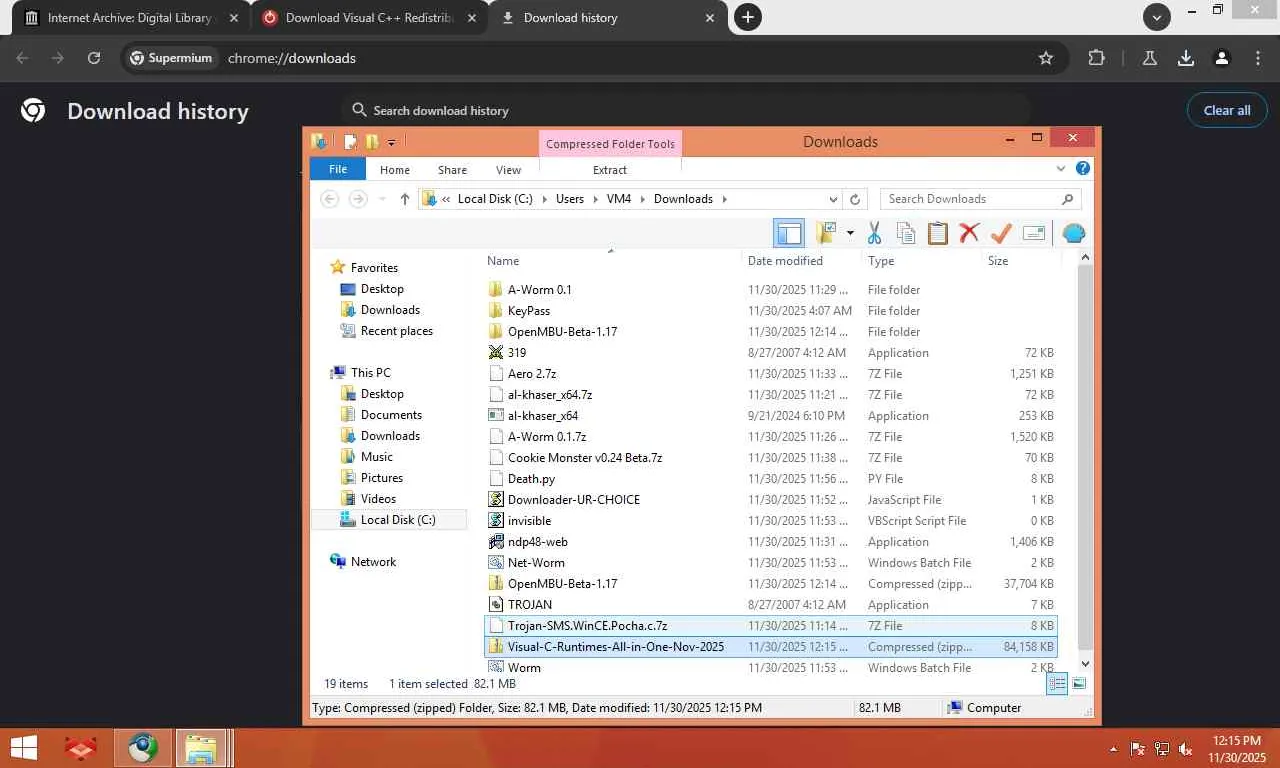Click the Copy icon in Explorer toolbar

click(906, 233)
